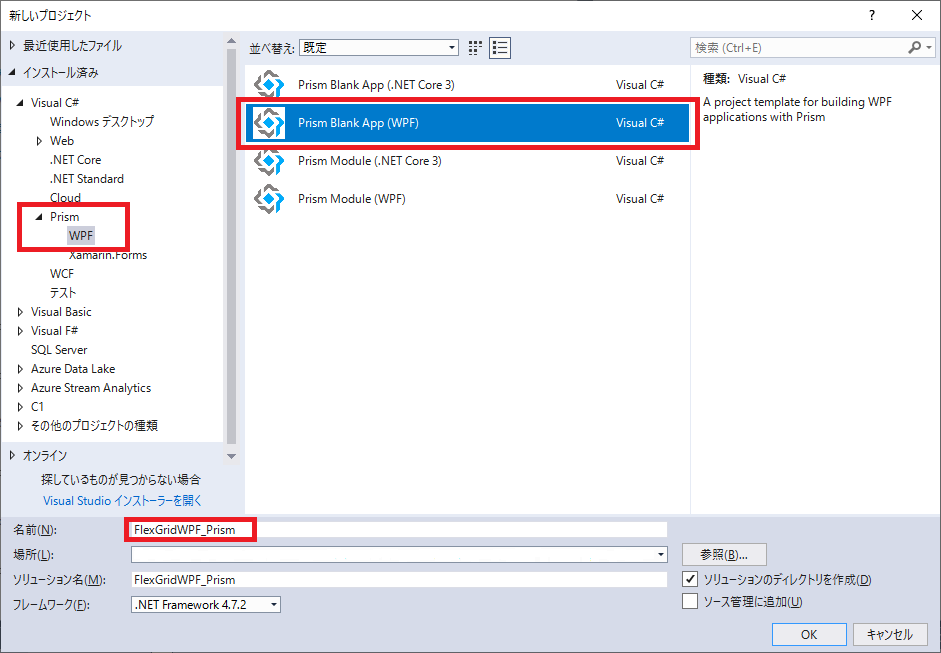The image size is (941, 653).
Task: Click the Prism Blank App (WPF) template icon
Action: click(269, 122)
